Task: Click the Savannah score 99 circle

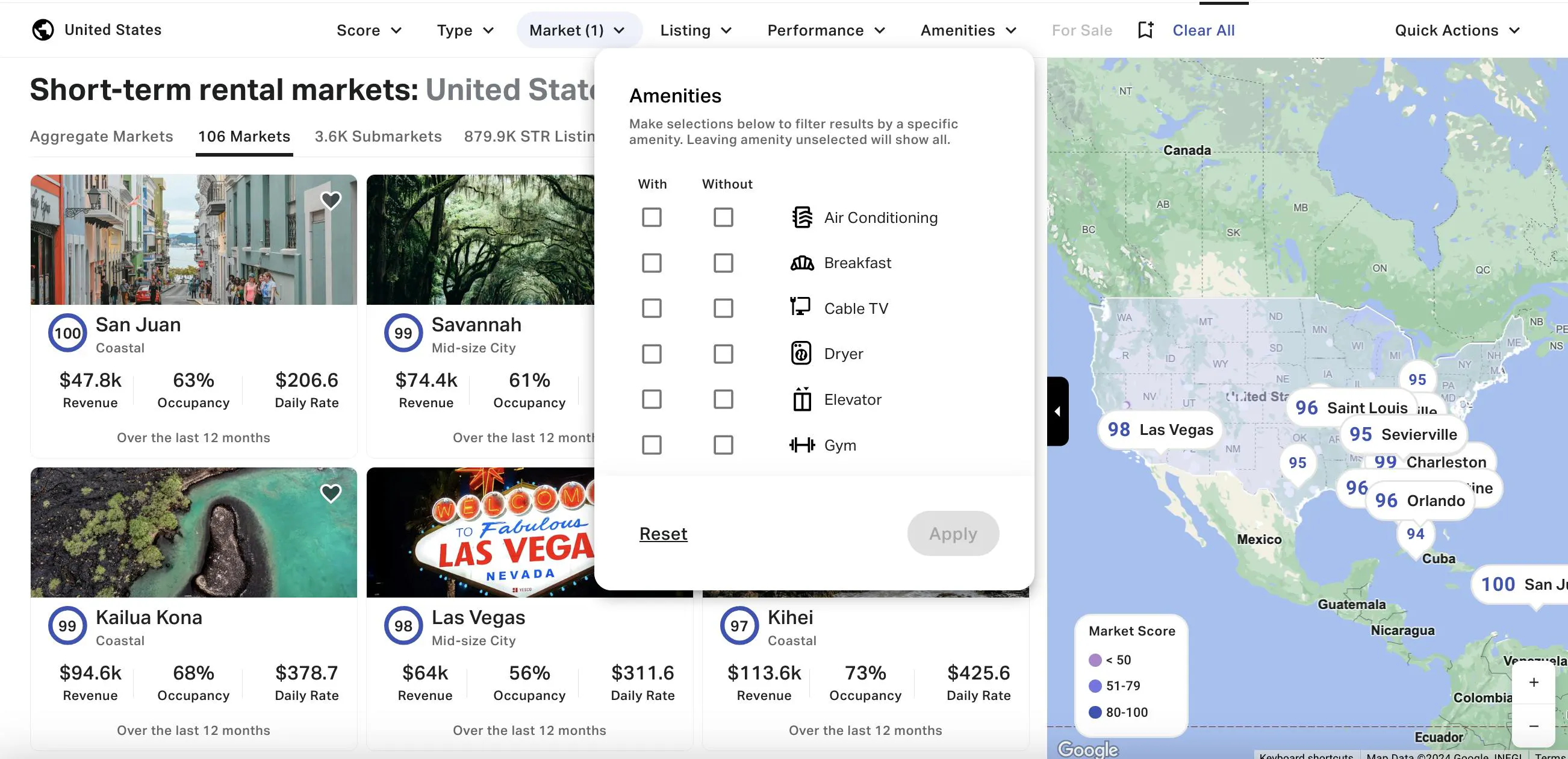Action: 403,333
